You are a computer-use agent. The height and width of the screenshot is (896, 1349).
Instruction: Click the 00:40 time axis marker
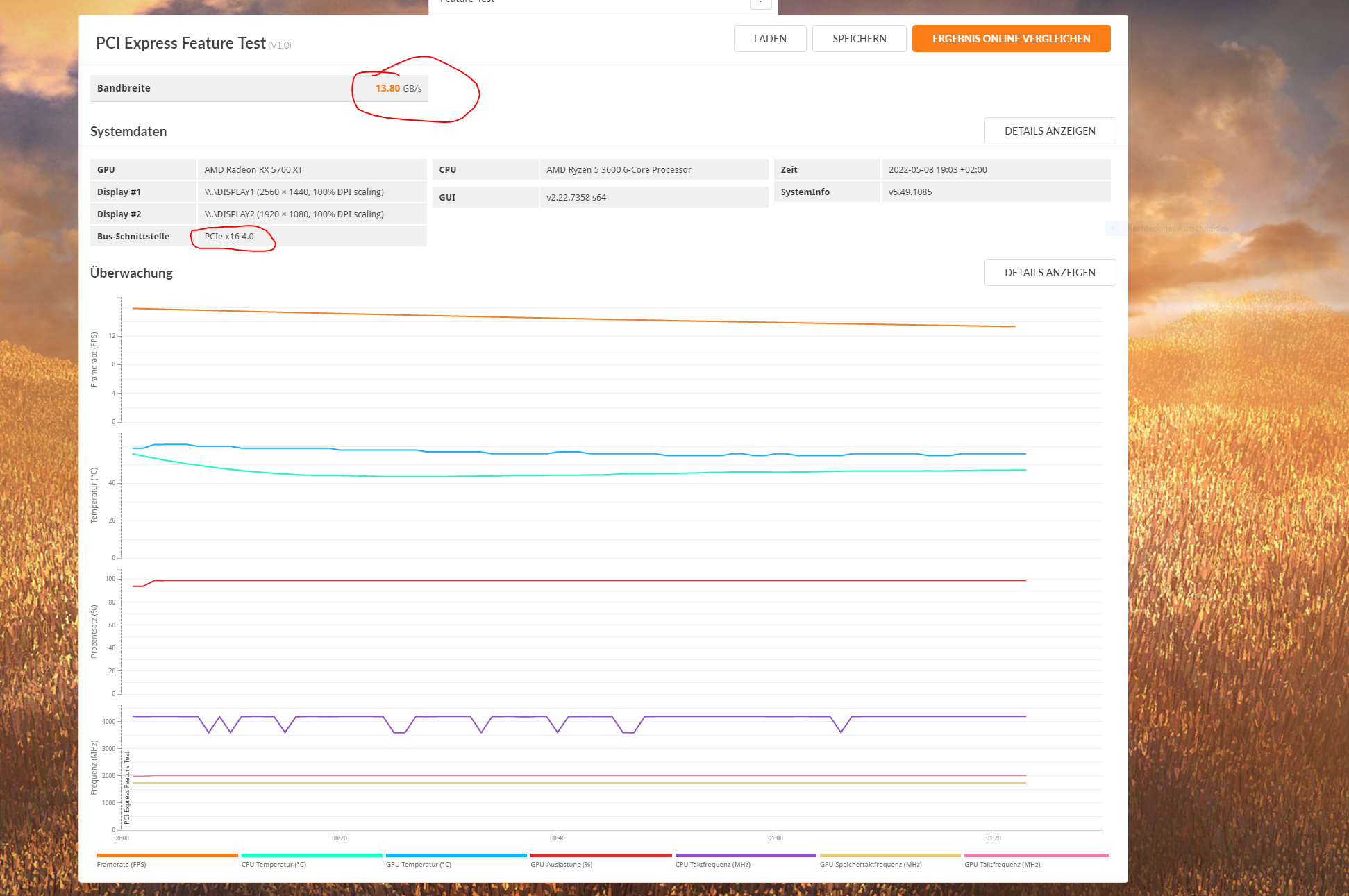(x=558, y=838)
